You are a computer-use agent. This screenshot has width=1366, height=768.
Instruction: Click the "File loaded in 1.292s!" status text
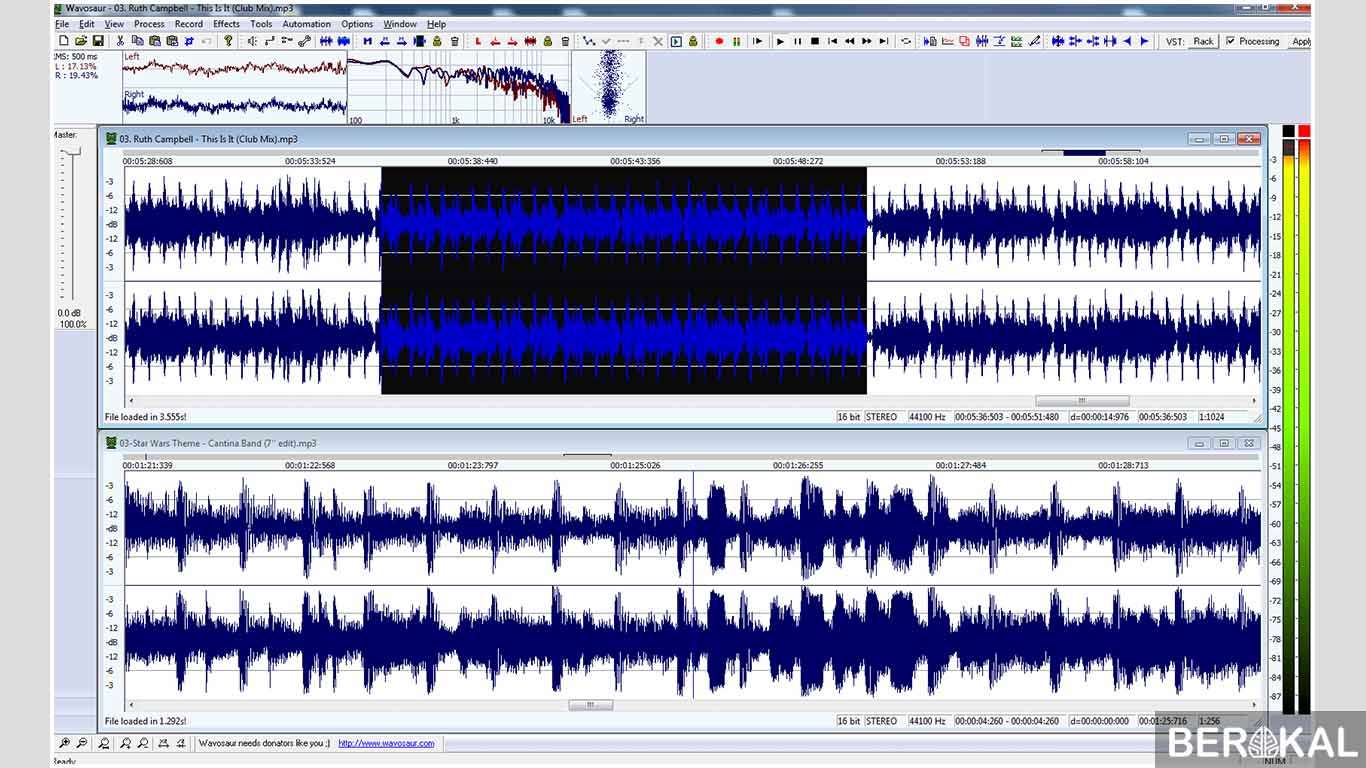tap(146, 721)
